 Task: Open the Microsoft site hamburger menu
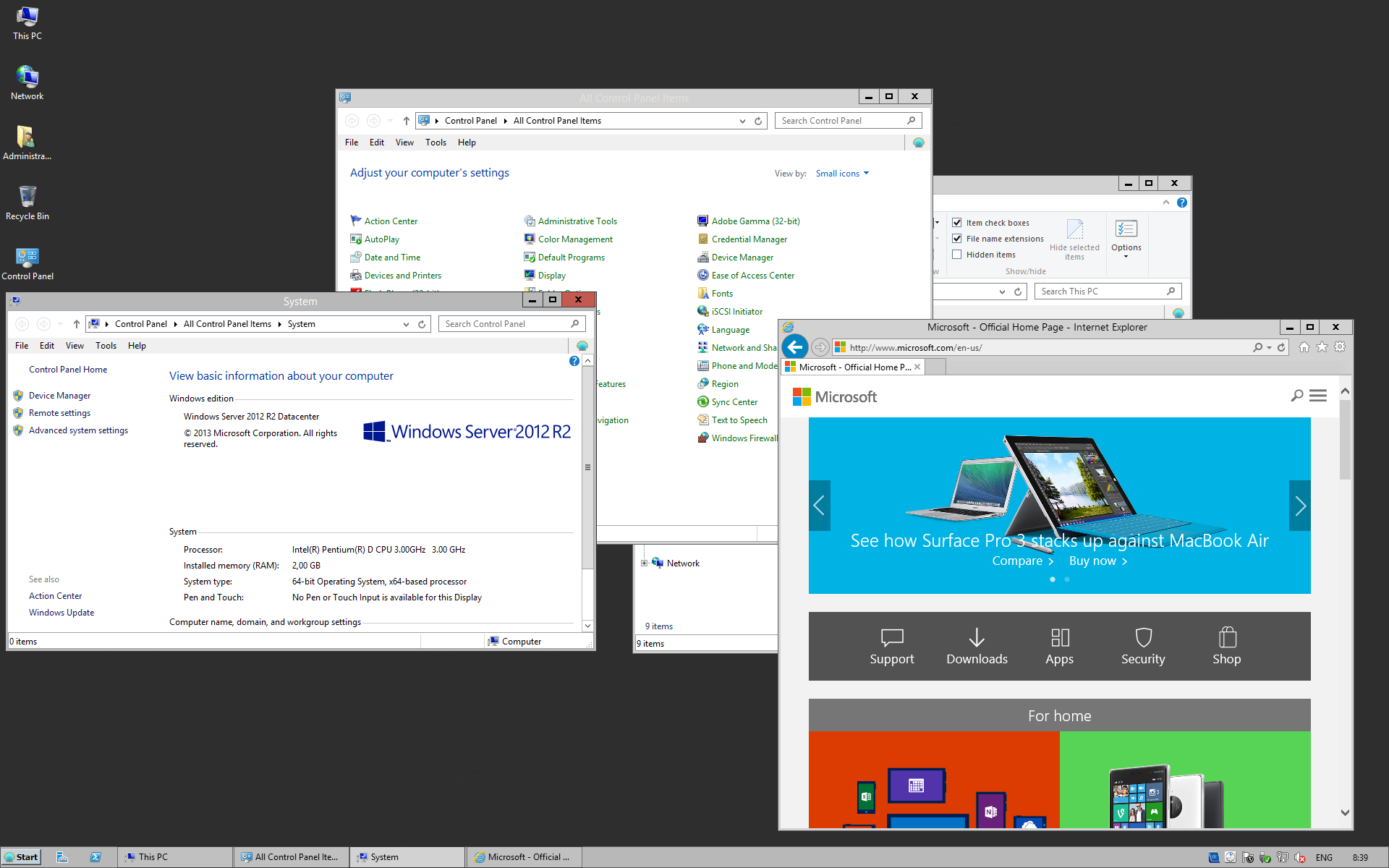tap(1318, 396)
